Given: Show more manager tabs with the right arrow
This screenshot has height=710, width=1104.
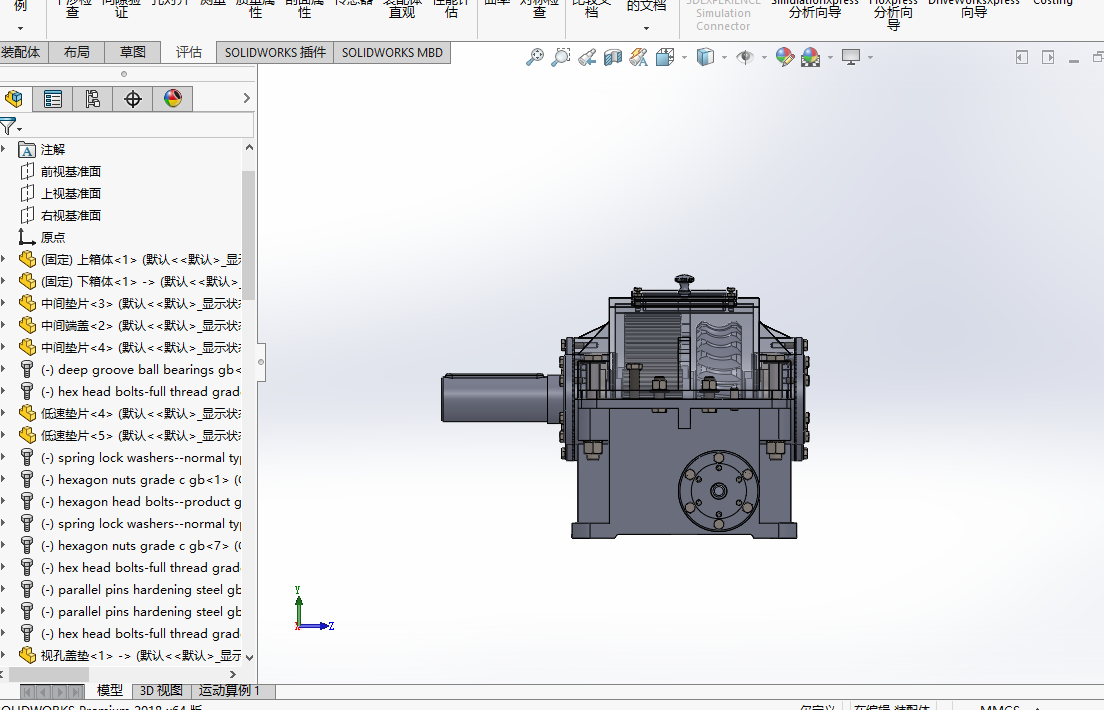Looking at the screenshot, I should [x=246, y=99].
